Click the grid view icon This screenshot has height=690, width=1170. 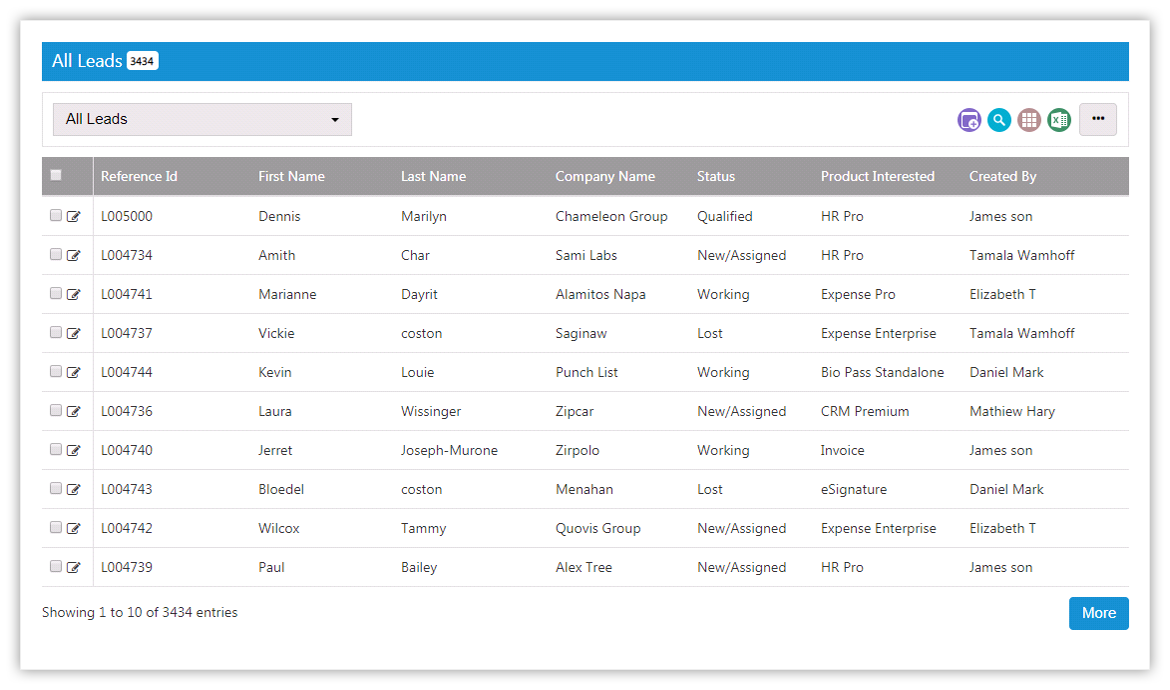coord(1029,120)
